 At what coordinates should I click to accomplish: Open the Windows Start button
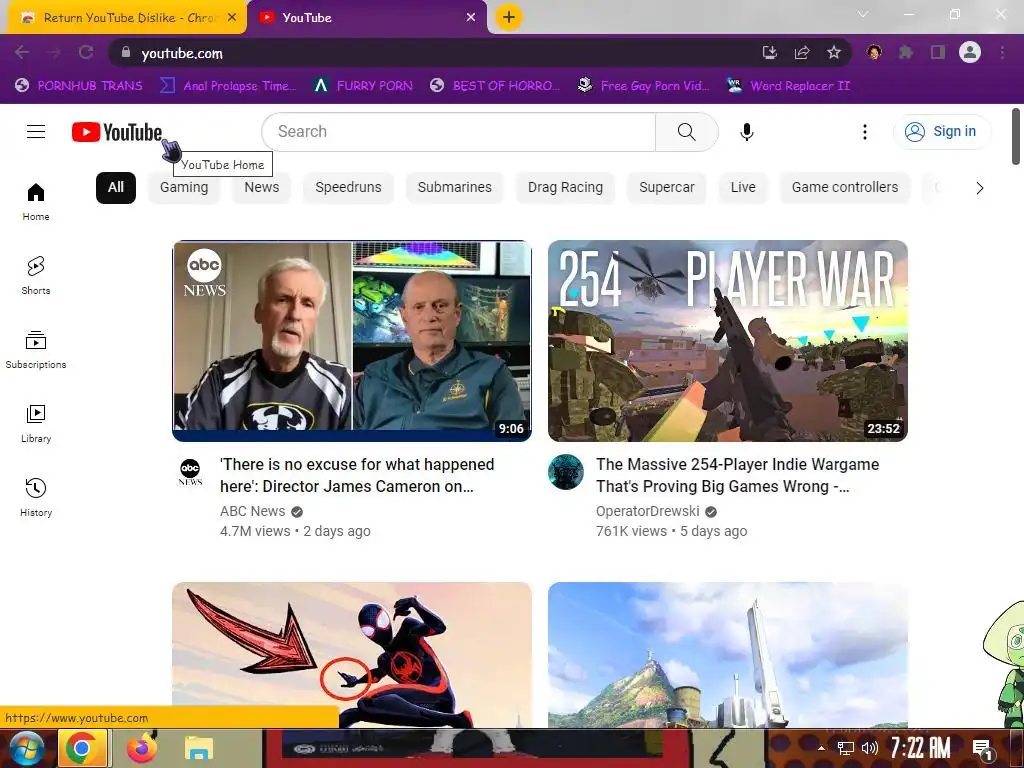[x=25, y=748]
